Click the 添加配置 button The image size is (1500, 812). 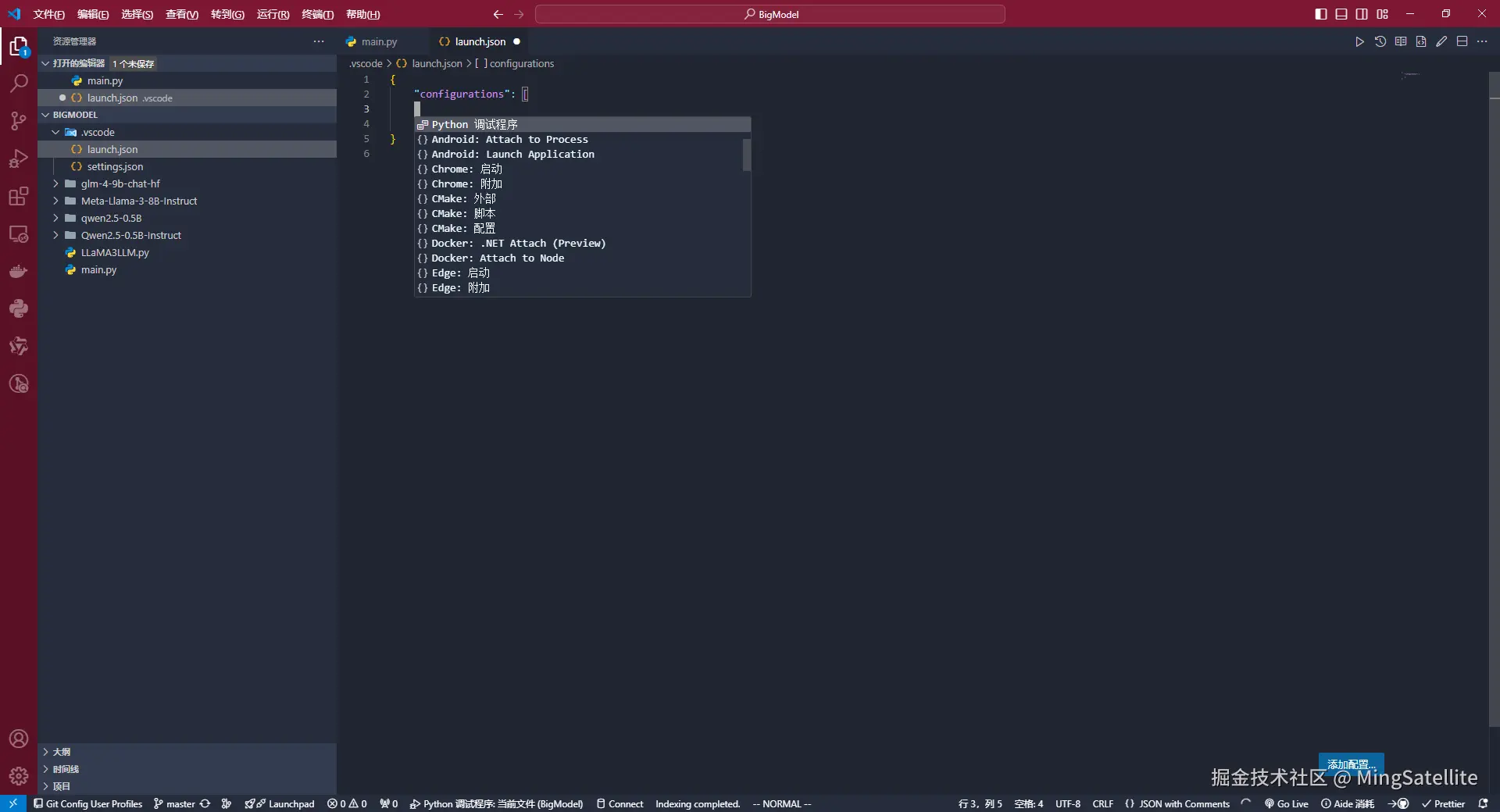point(1352,764)
